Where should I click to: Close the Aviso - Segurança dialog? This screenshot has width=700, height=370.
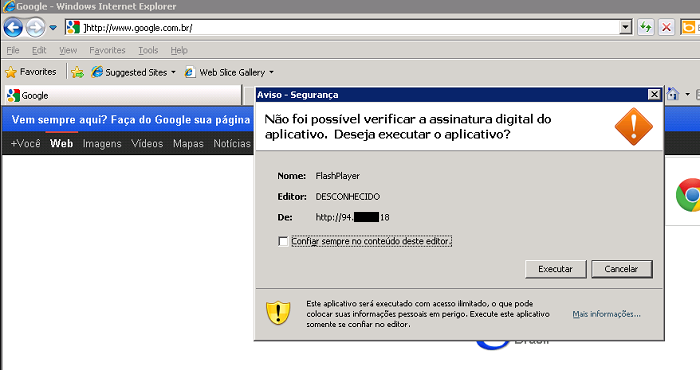[654, 94]
